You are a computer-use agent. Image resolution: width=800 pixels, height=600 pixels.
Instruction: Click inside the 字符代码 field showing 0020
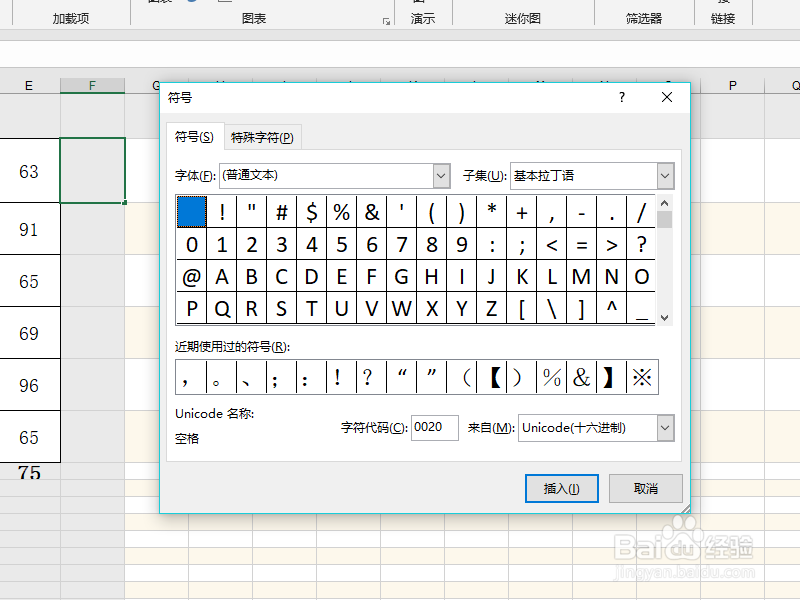434,428
